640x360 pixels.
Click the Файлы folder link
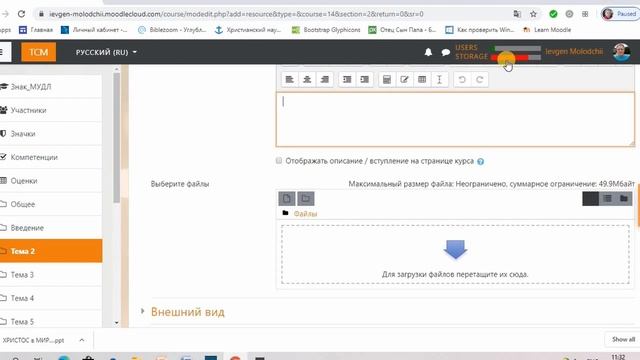[305, 214]
